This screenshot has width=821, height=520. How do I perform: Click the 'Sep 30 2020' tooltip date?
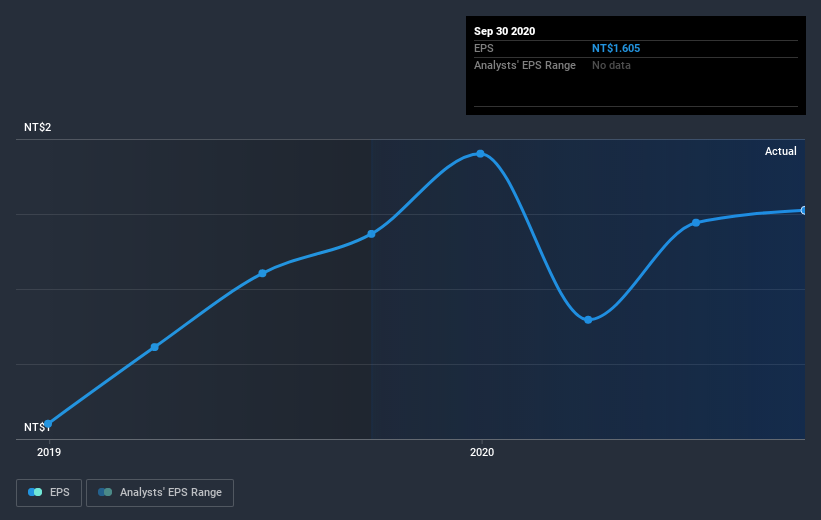pyautogui.click(x=504, y=31)
